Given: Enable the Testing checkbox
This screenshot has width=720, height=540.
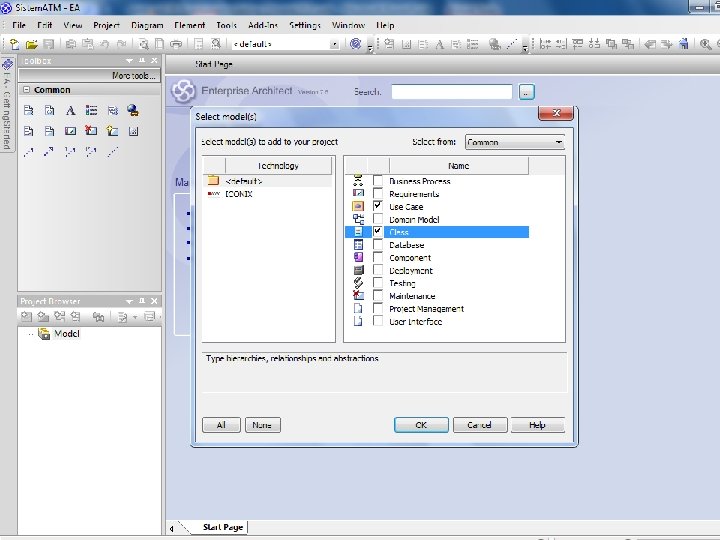Looking at the screenshot, I should click(x=377, y=282).
